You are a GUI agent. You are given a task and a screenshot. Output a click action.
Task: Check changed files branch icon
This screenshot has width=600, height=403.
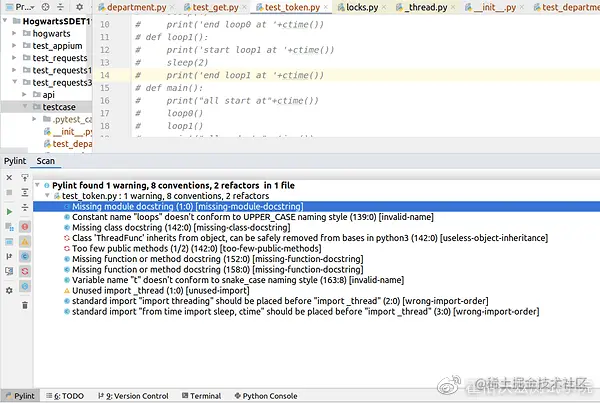click(x=9, y=256)
